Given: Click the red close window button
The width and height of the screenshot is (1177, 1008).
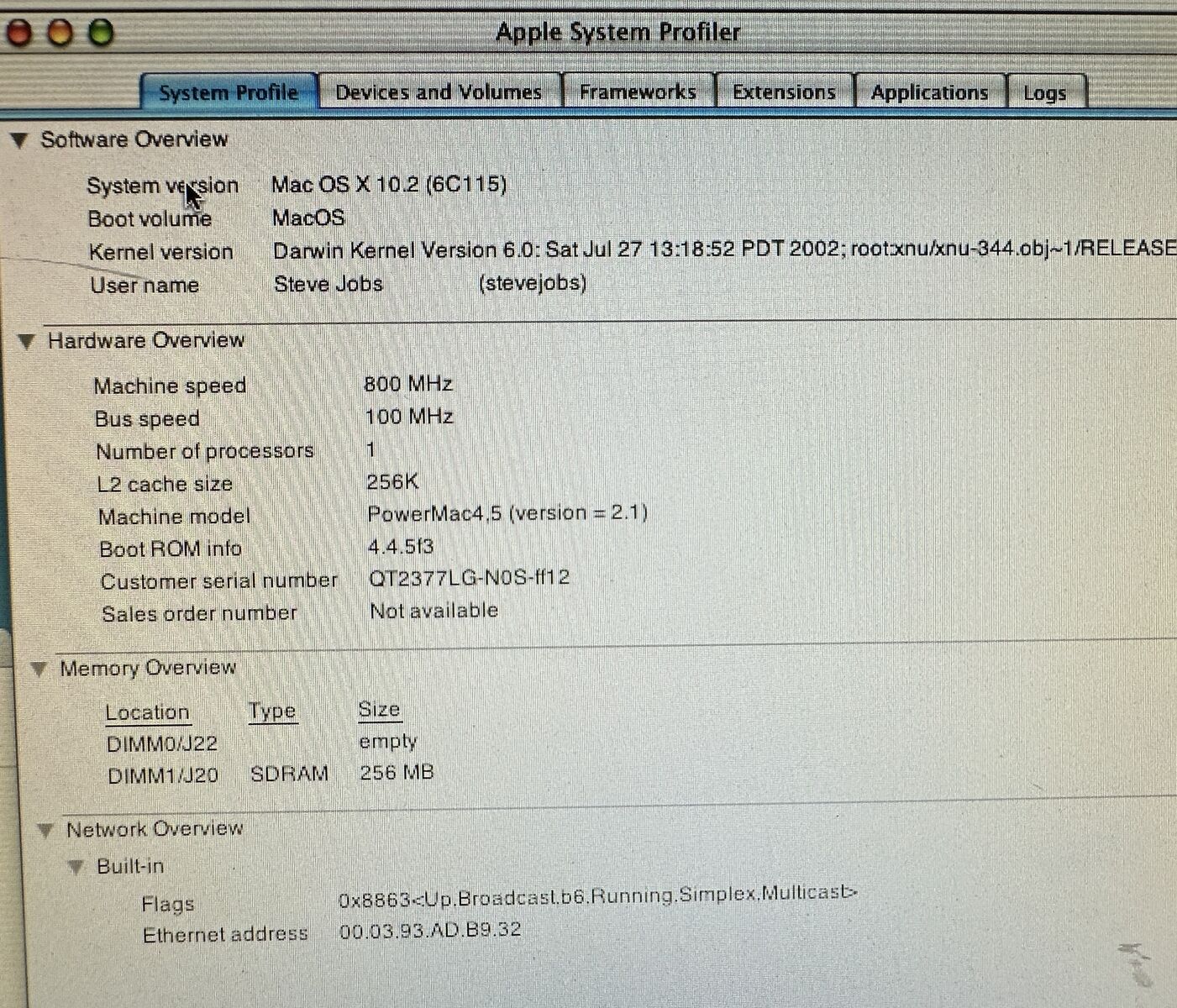Looking at the screenshot, I should [x=18, y=34].
